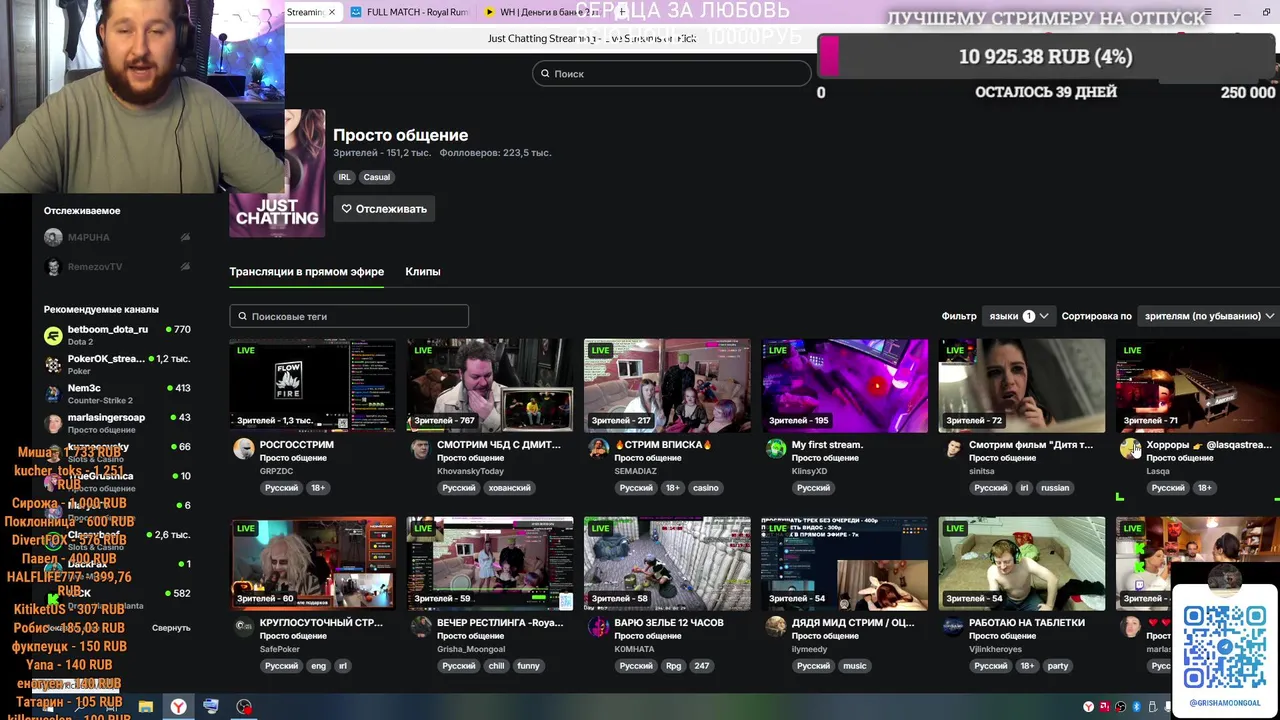Viewport: 1280px width, 720px height.
Task: Open M4PUHA followed channel avatar
Action: tap(53, 237)
